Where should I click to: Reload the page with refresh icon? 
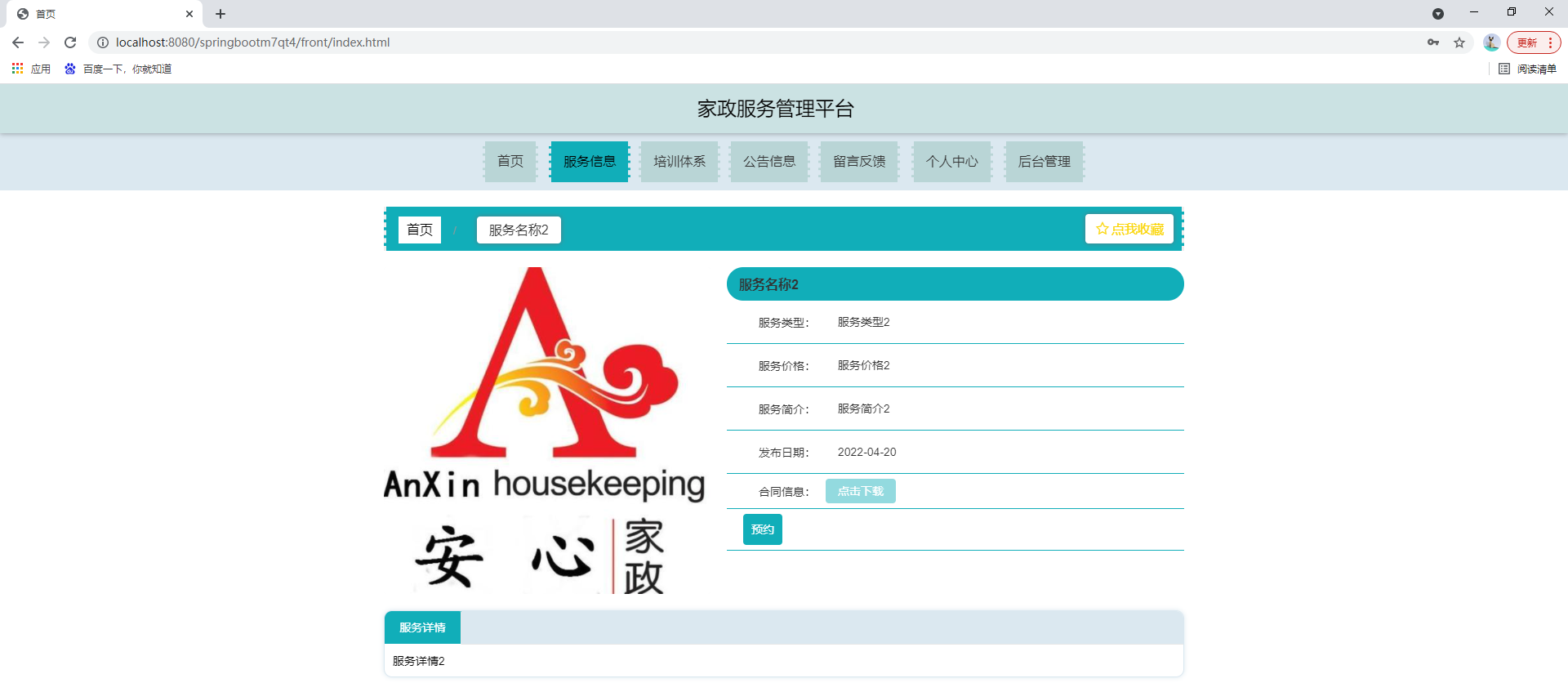click(70, 42)
